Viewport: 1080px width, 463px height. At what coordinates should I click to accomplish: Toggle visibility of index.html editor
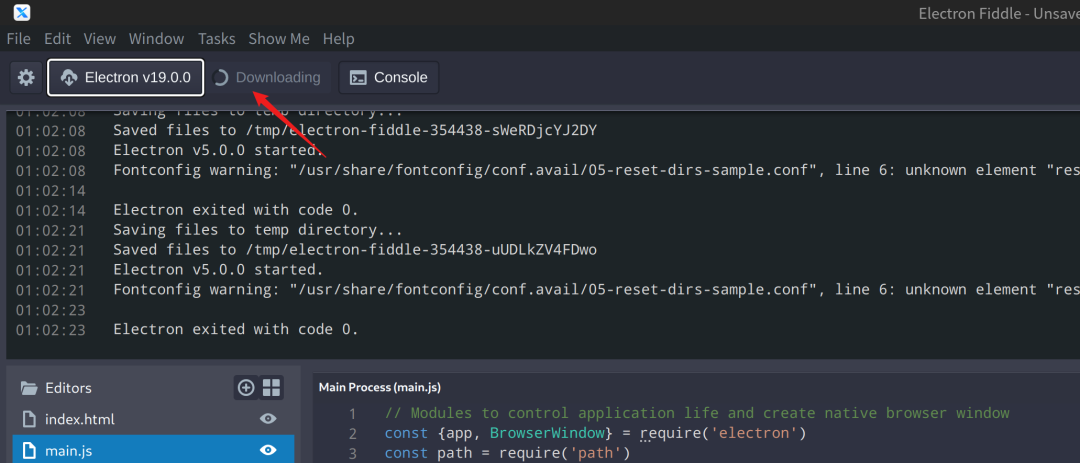268,419
